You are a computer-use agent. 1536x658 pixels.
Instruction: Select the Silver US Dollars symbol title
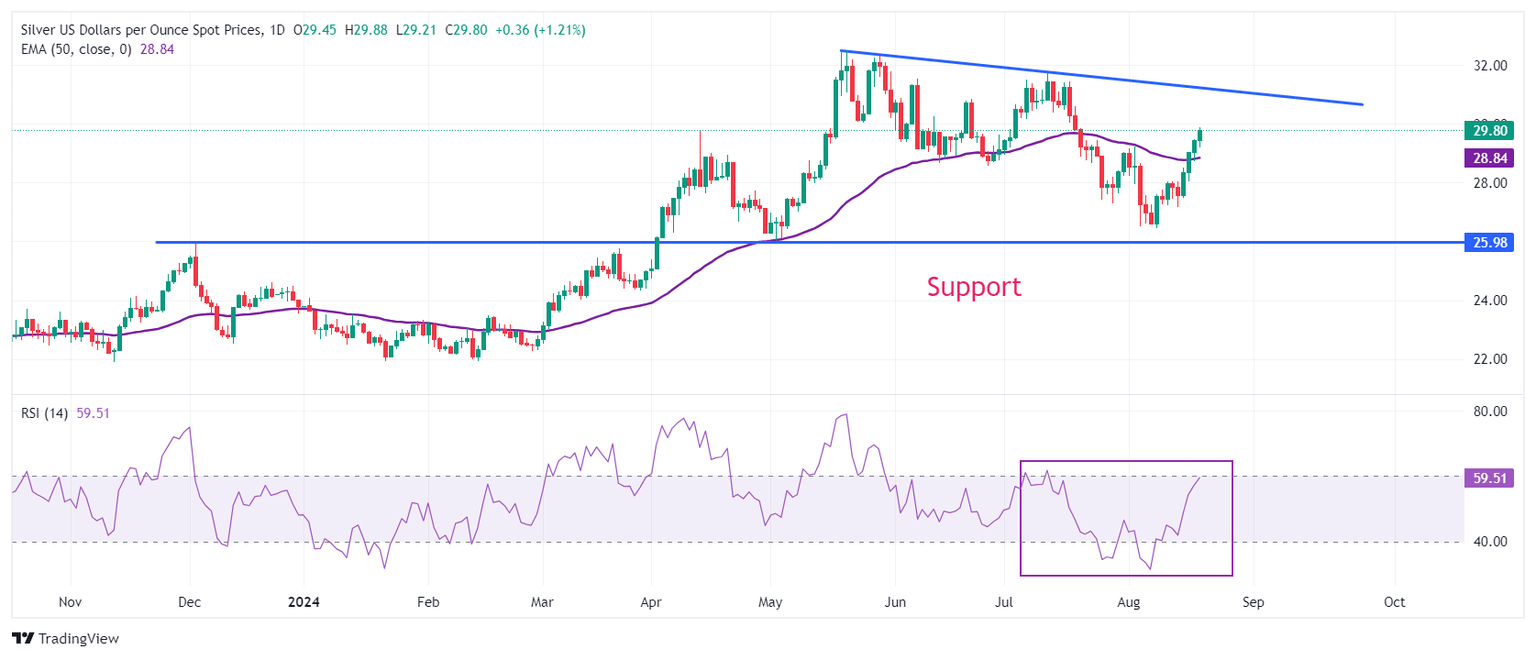tap(138, 31)
